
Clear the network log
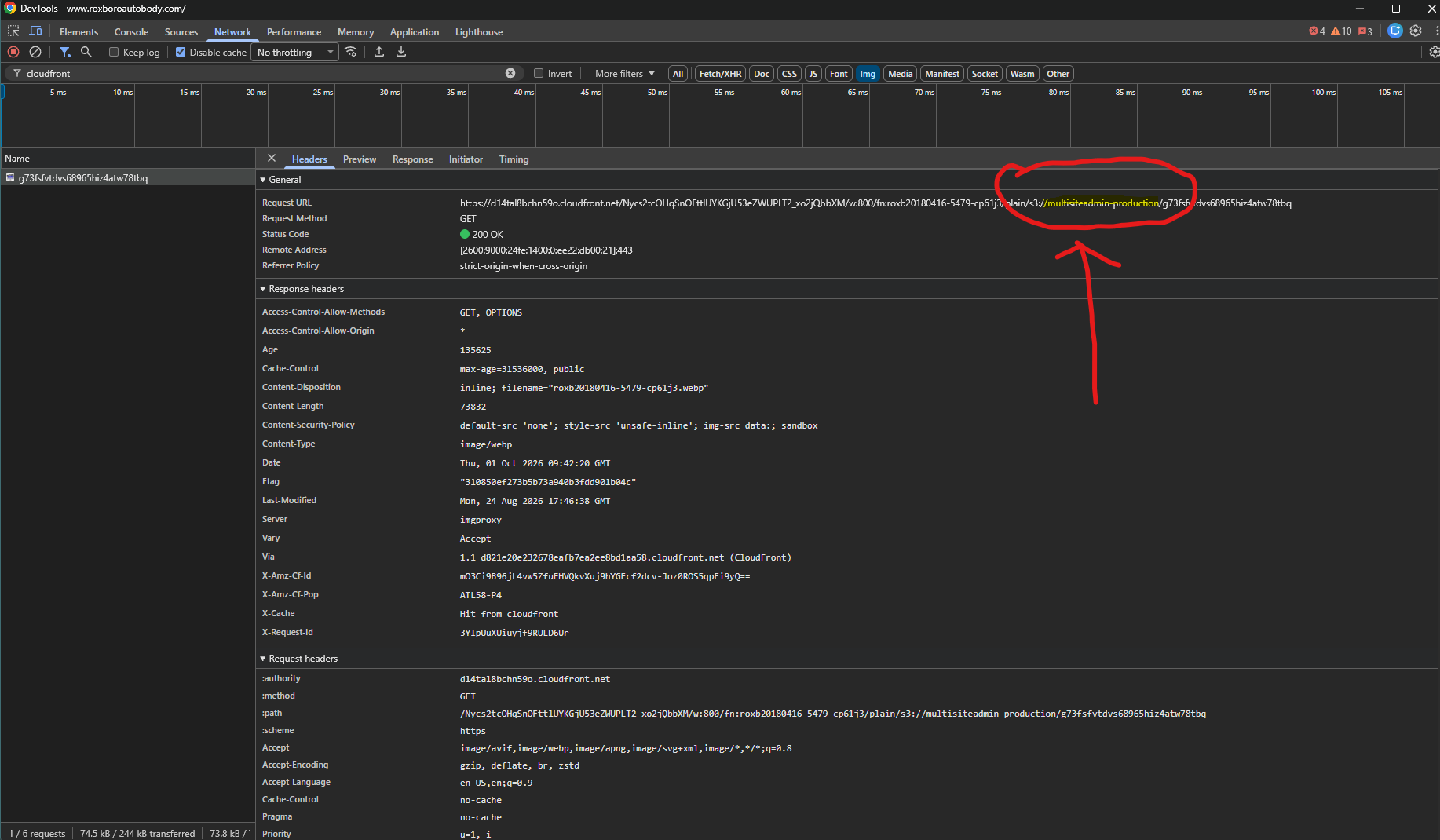tap(35, 52)
